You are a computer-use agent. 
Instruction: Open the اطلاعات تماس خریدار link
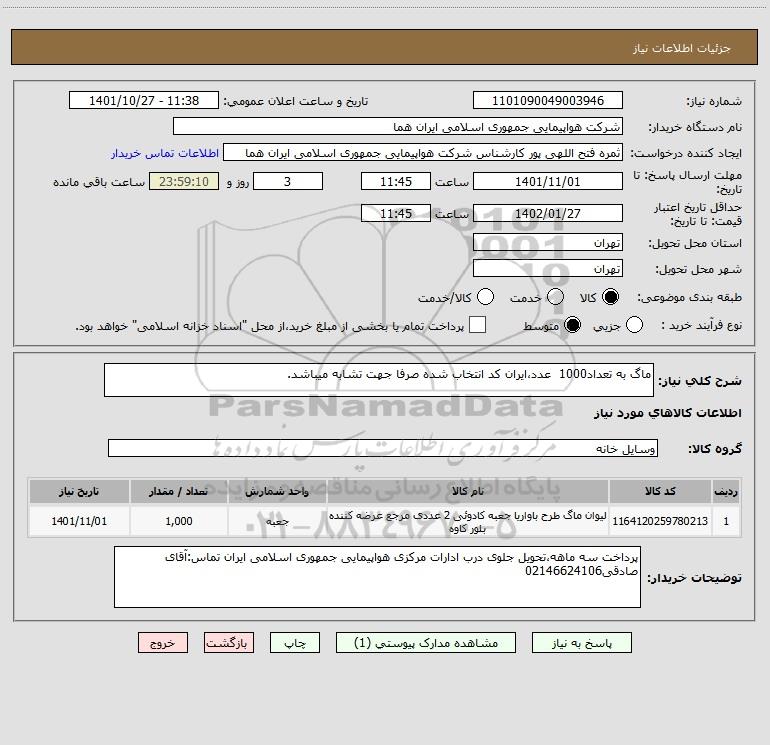tap(165, 153)
